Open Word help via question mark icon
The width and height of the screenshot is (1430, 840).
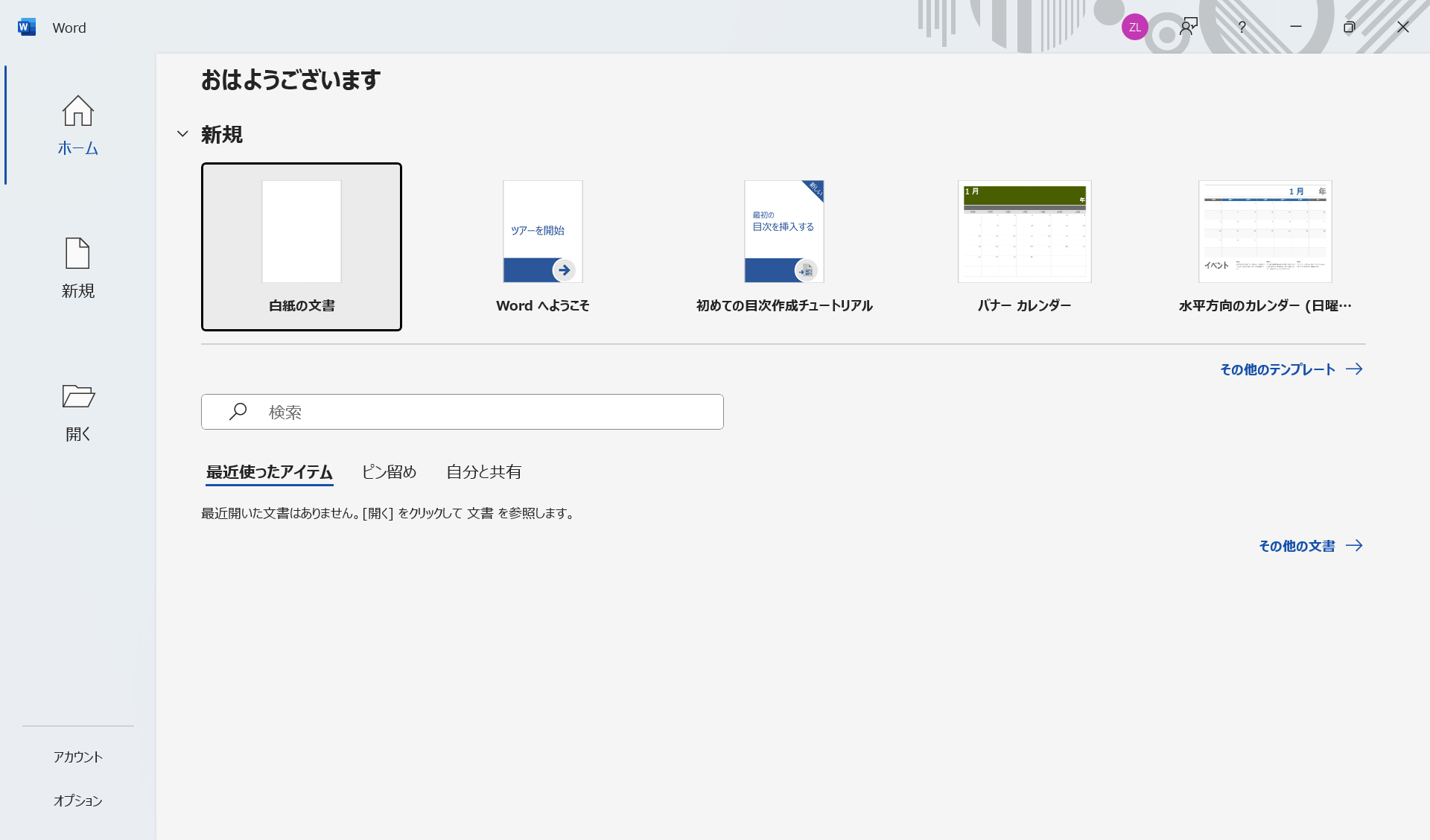[1242, 27]
